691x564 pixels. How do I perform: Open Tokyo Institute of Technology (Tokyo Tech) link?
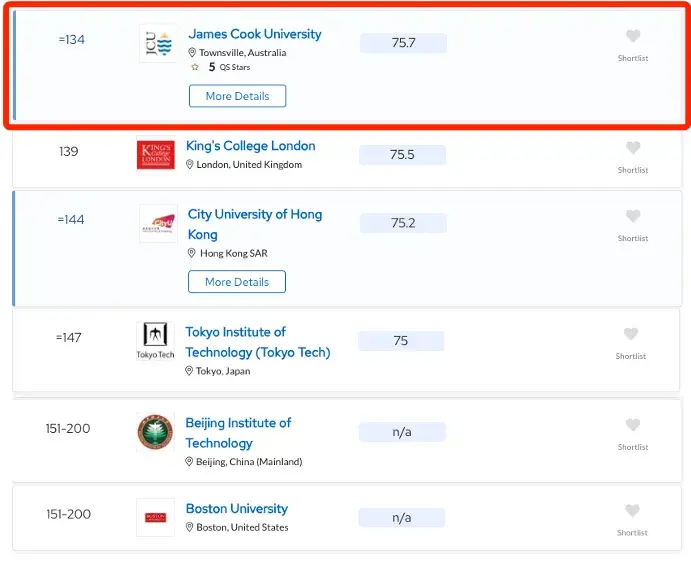(x=258, y=342)
